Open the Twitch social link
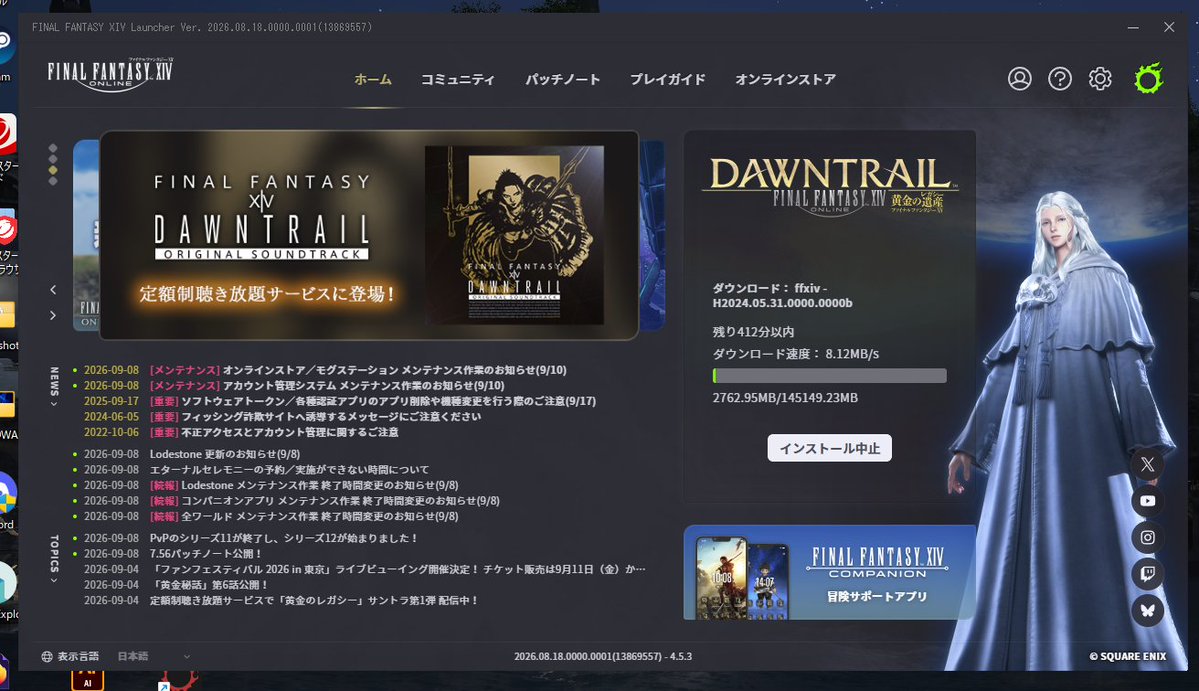The width and height of the screenshot is (1199, 691). pos(1148,574)
